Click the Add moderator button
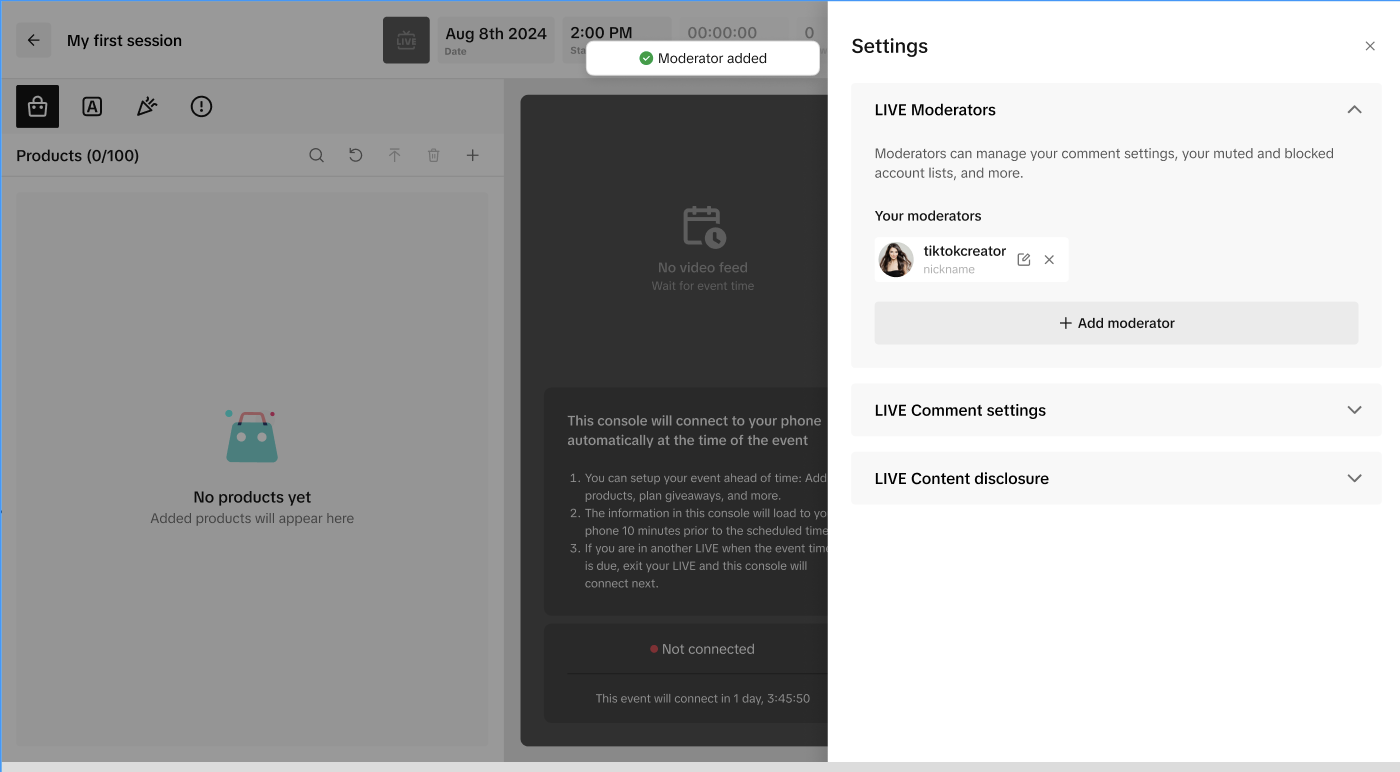The image size is (1400, 772). (1116, 323)
